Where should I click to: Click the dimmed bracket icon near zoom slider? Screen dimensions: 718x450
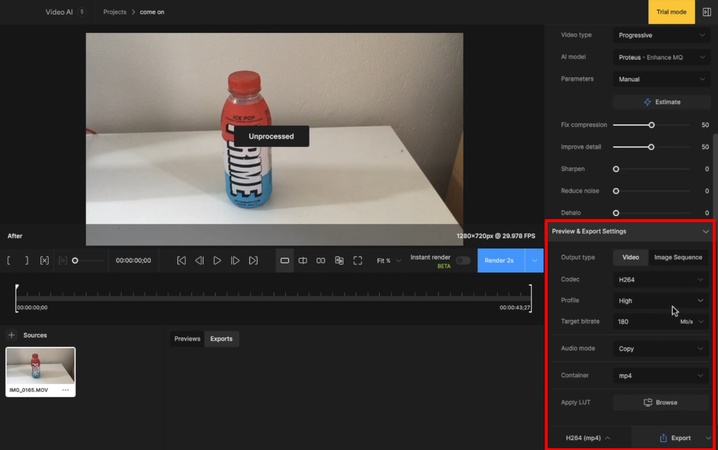[63, 260]
